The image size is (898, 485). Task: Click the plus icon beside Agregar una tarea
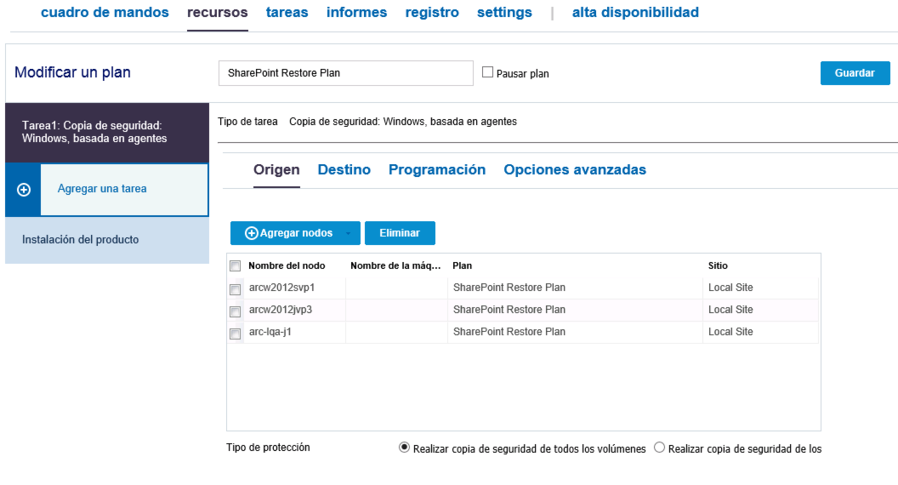click(x=23, y=190)
